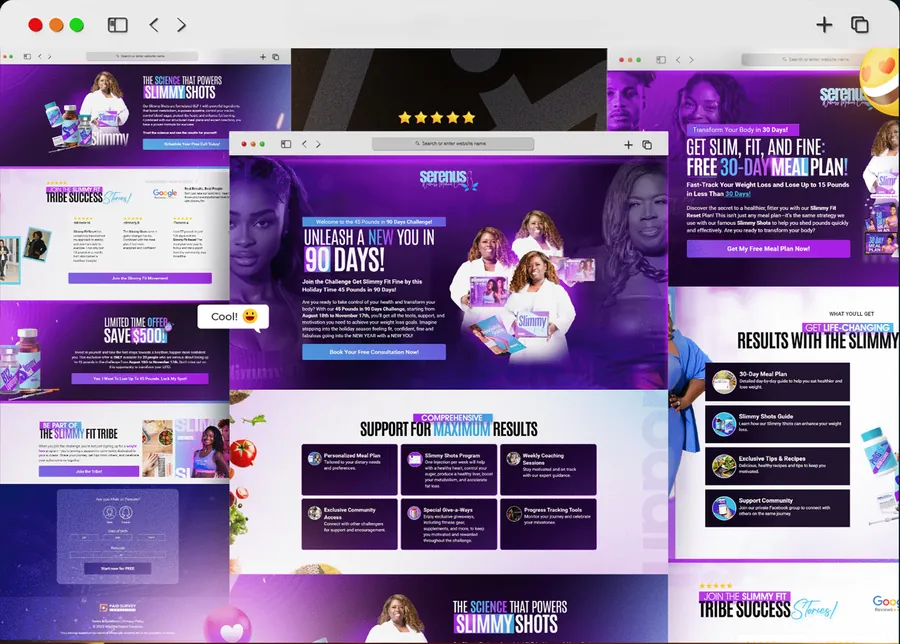Click the forward arrow in the left window
This screenshot has width=900, height=644.
tap(49, 56)
